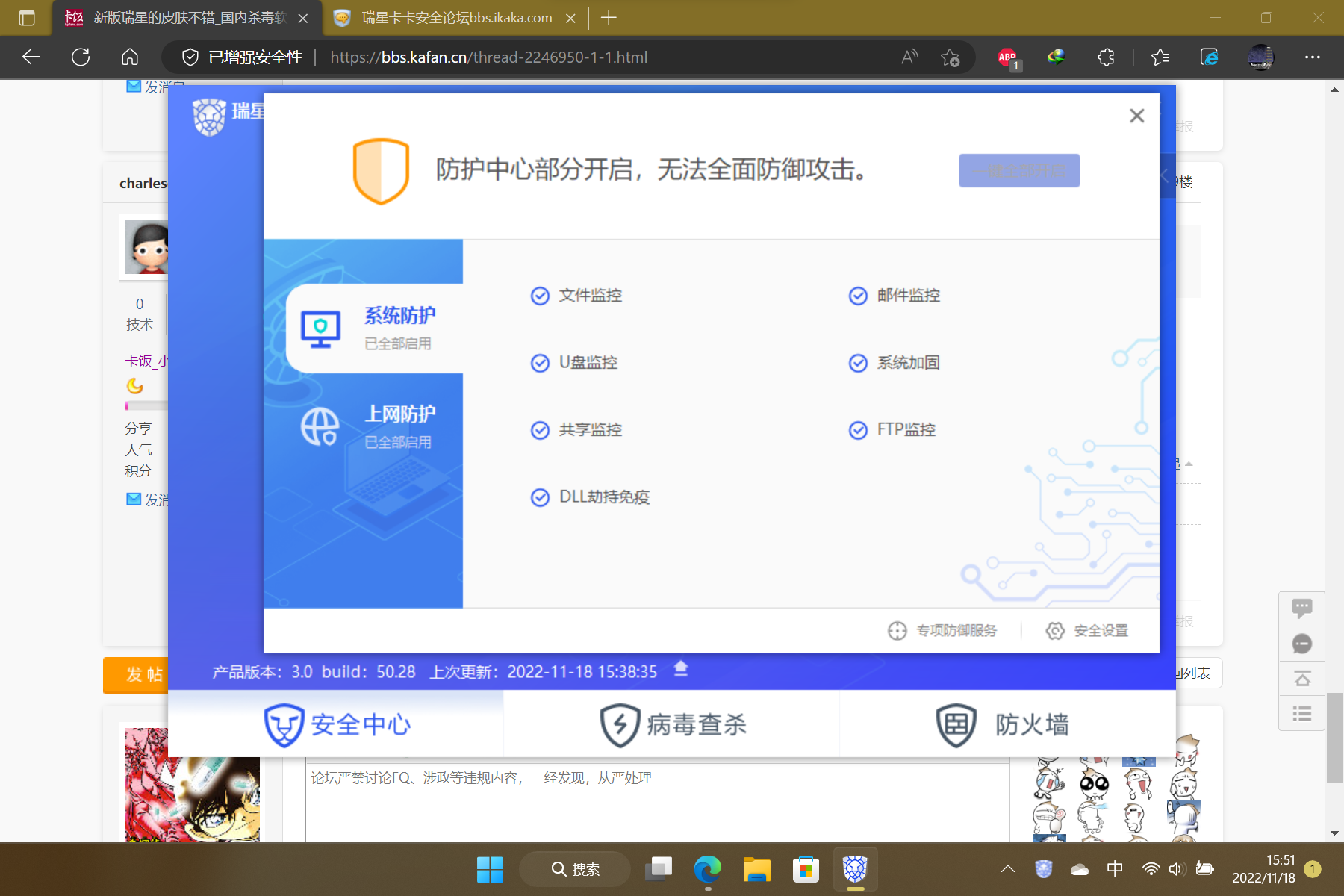Click the forum back-to-top arrow icon
This screenshot has width=1344, height=896.
(1302, 679)
